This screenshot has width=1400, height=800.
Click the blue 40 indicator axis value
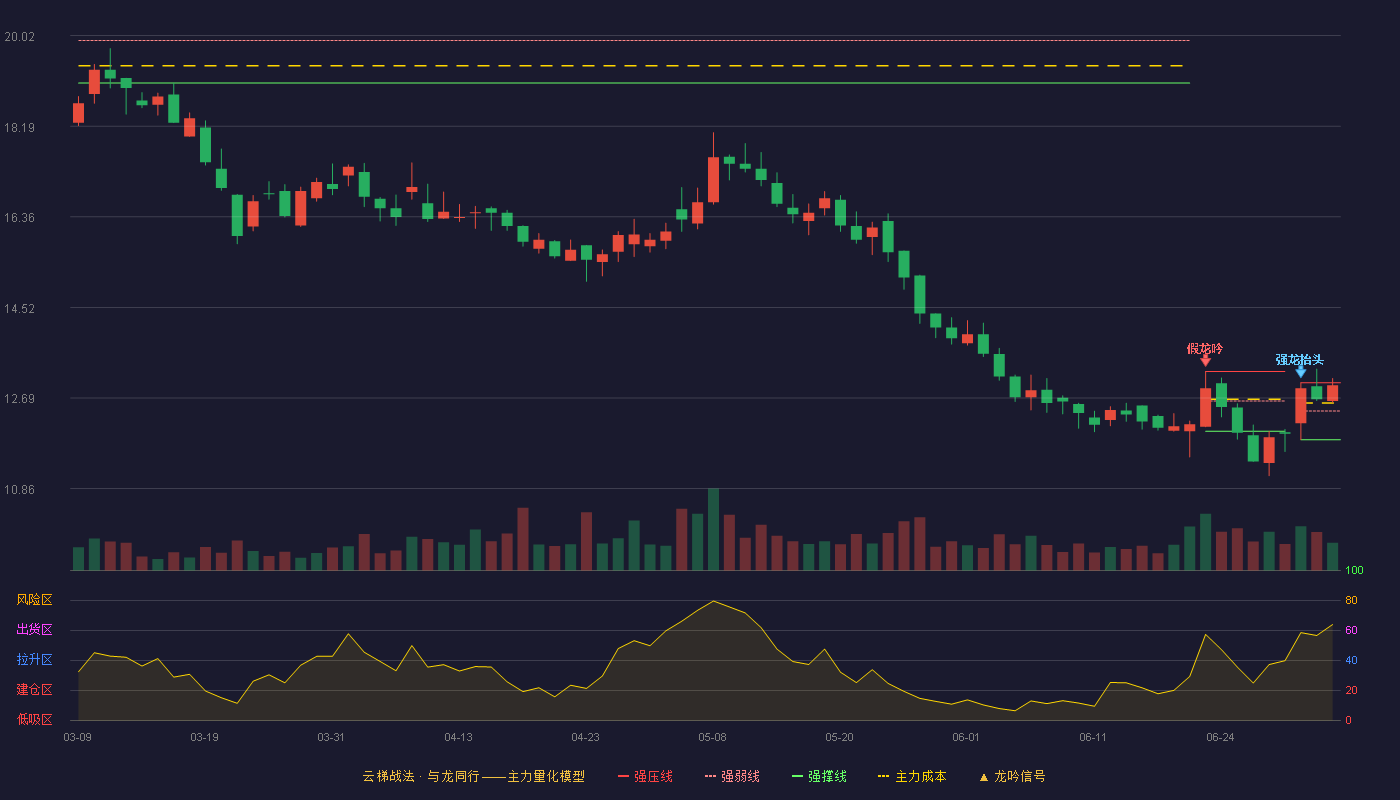pyautogui.click(x=1351, y=660)
